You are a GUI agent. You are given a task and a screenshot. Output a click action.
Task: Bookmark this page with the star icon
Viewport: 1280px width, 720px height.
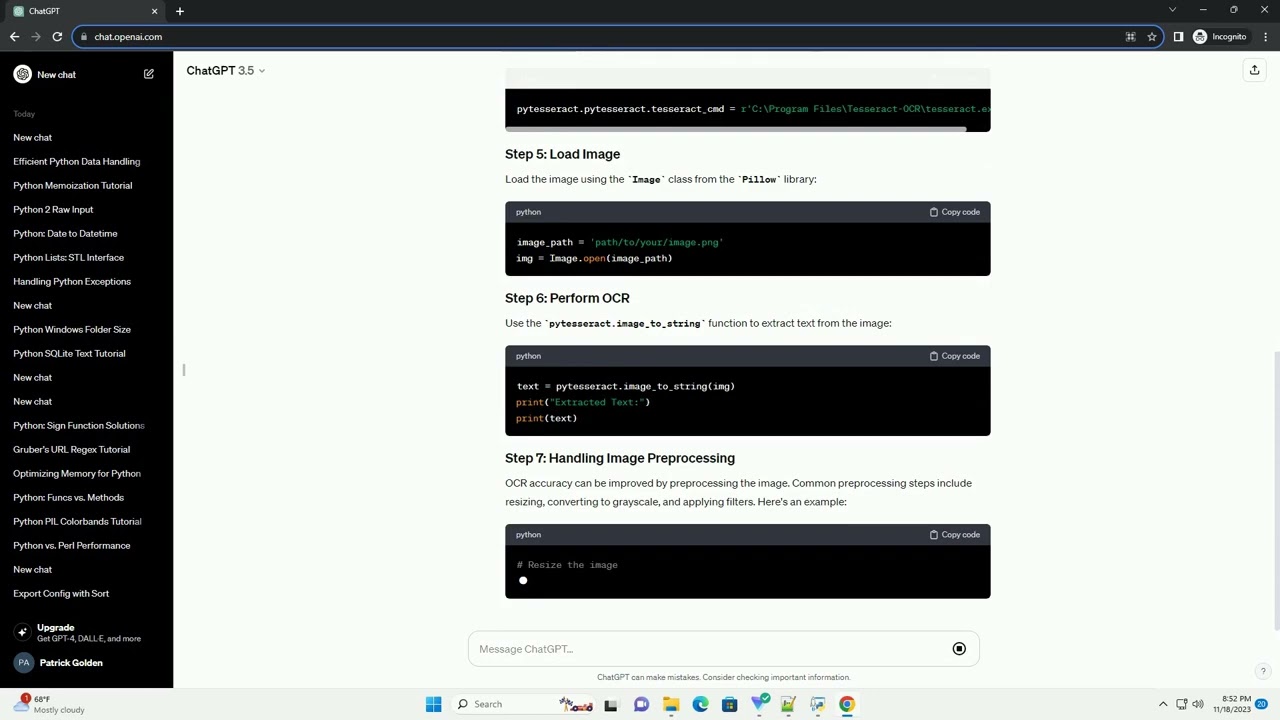tap(1152, 37)
